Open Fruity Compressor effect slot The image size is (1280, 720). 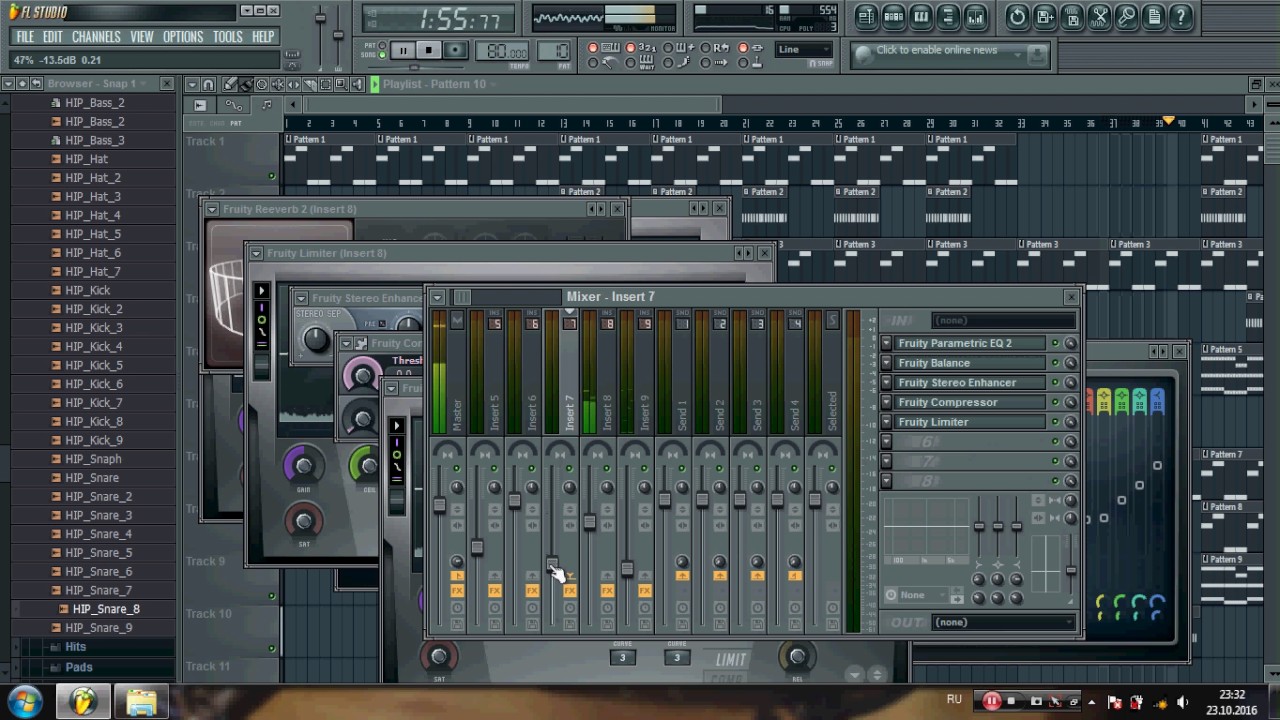click(x=968, y=402)
